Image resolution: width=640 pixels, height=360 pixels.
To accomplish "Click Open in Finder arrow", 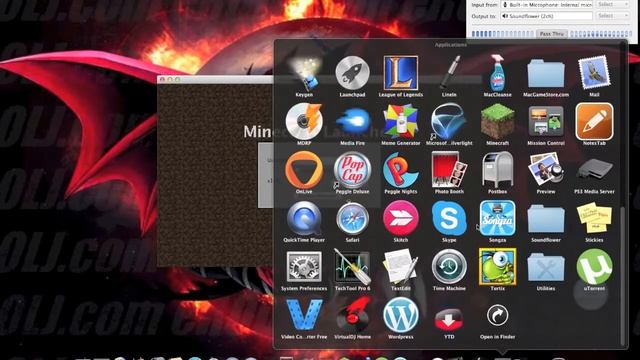I will pos(497,315).
